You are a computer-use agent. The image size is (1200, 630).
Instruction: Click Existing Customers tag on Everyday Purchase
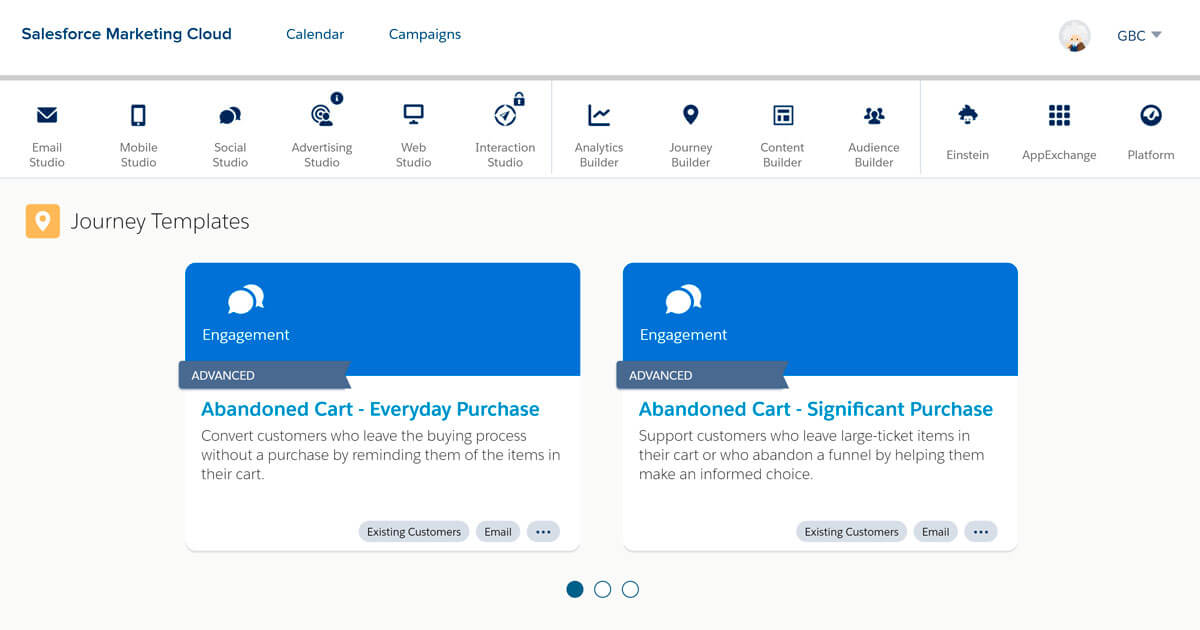[414, 532]
